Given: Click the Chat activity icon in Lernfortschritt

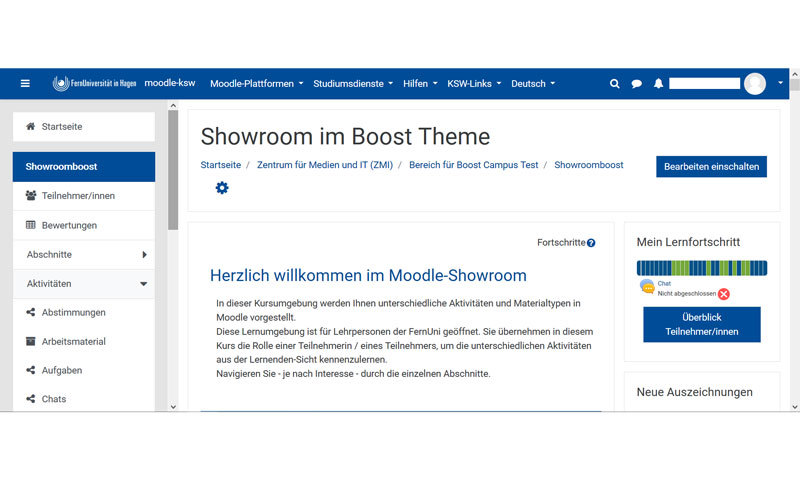Looking at the screenshot, I should pyautogui.click(x=647, y=287).
